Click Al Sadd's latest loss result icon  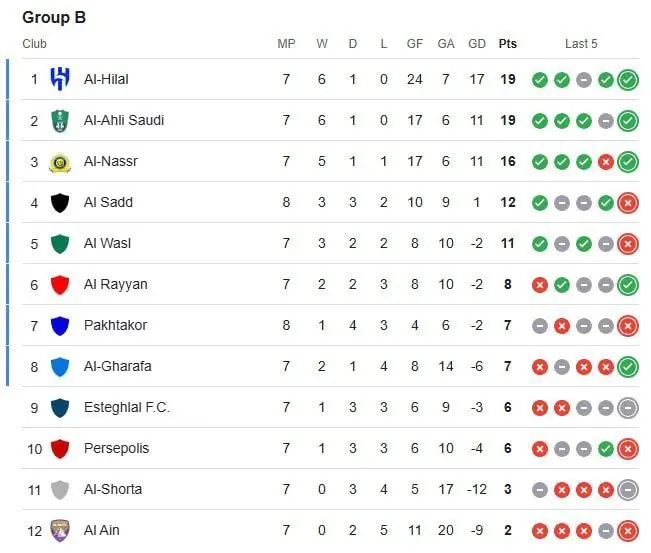(628, 203)
